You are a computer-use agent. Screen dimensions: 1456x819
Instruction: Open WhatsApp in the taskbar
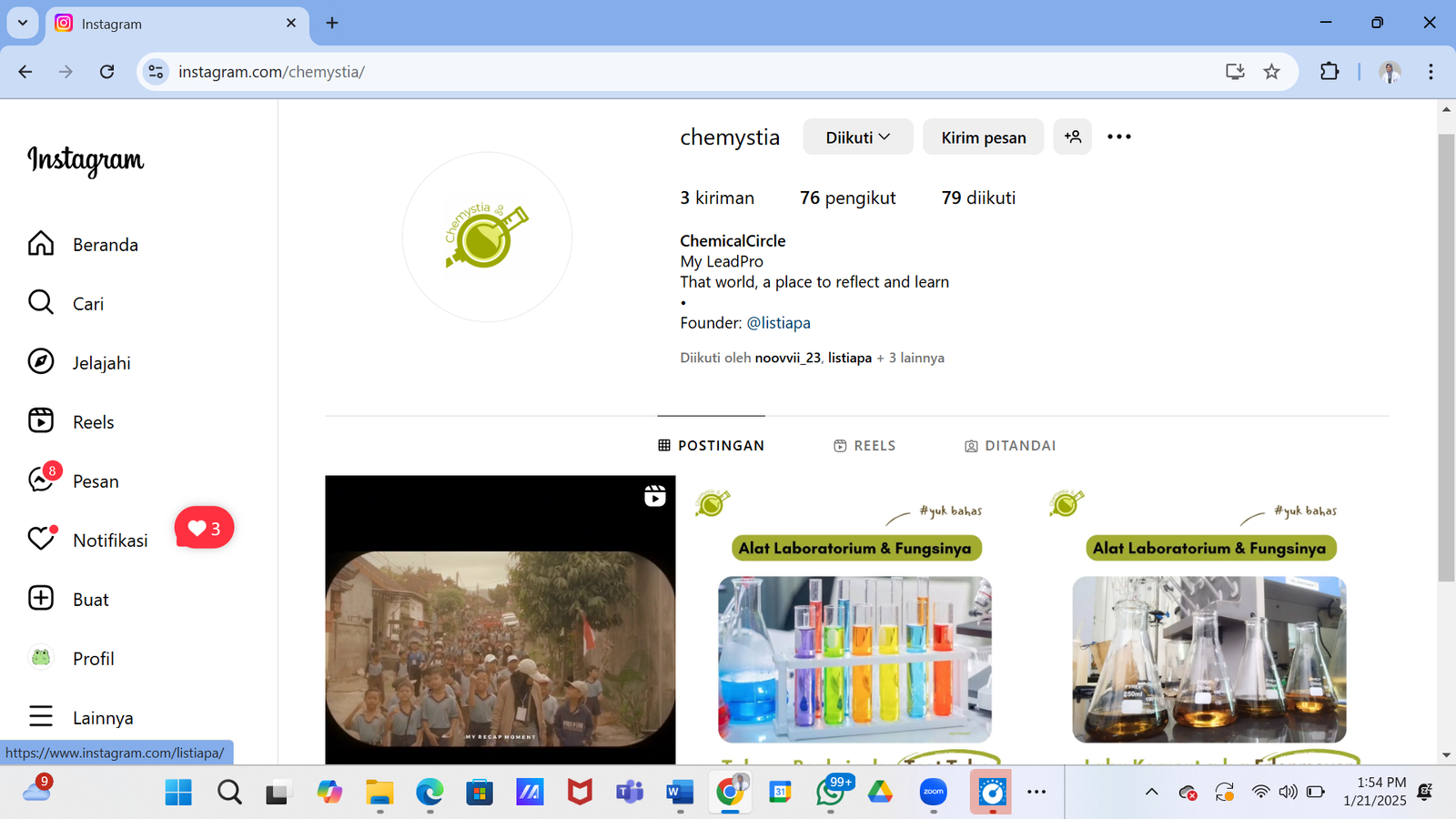tap(831, 793)
